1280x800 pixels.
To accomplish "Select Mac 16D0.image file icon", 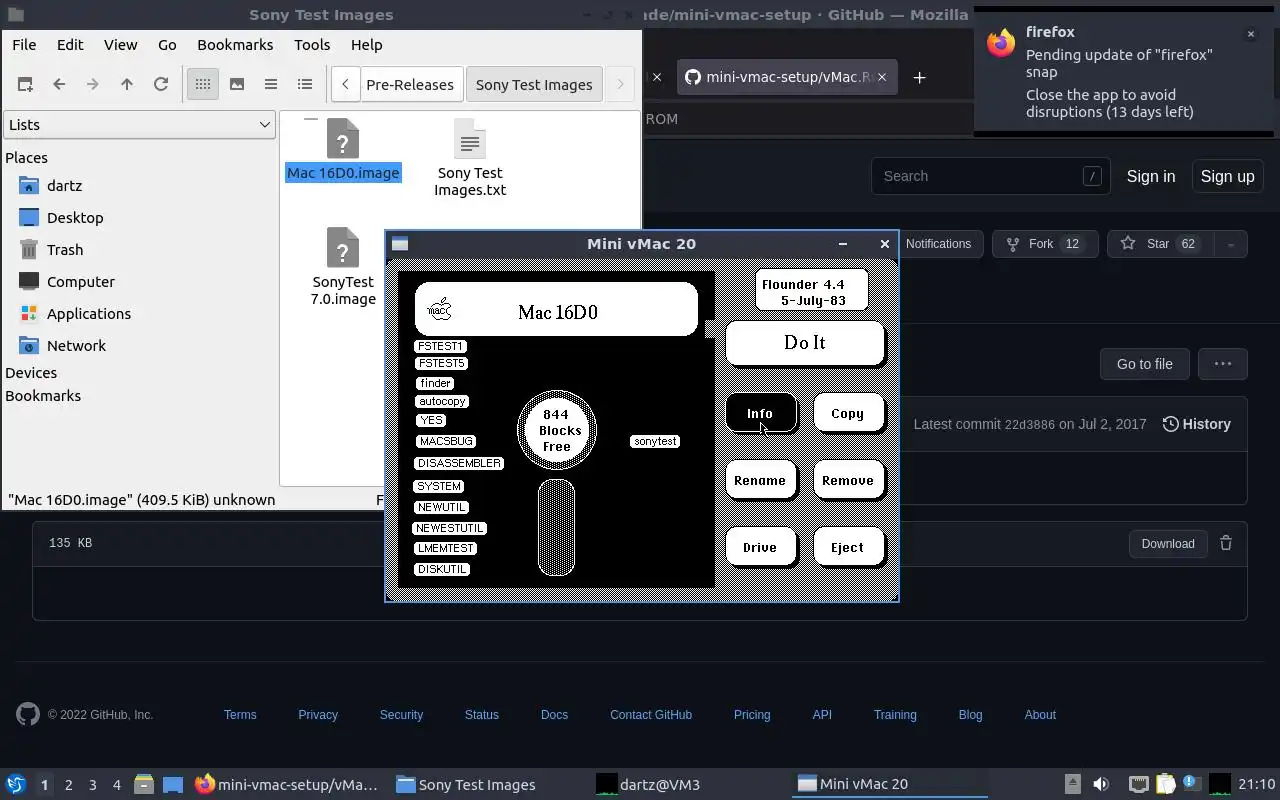I will coord(343,139).
